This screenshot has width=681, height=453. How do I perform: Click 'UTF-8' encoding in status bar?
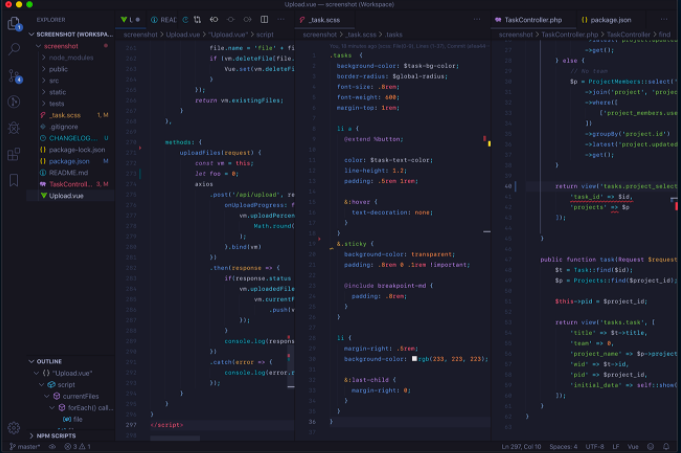[x=595, y=446]
